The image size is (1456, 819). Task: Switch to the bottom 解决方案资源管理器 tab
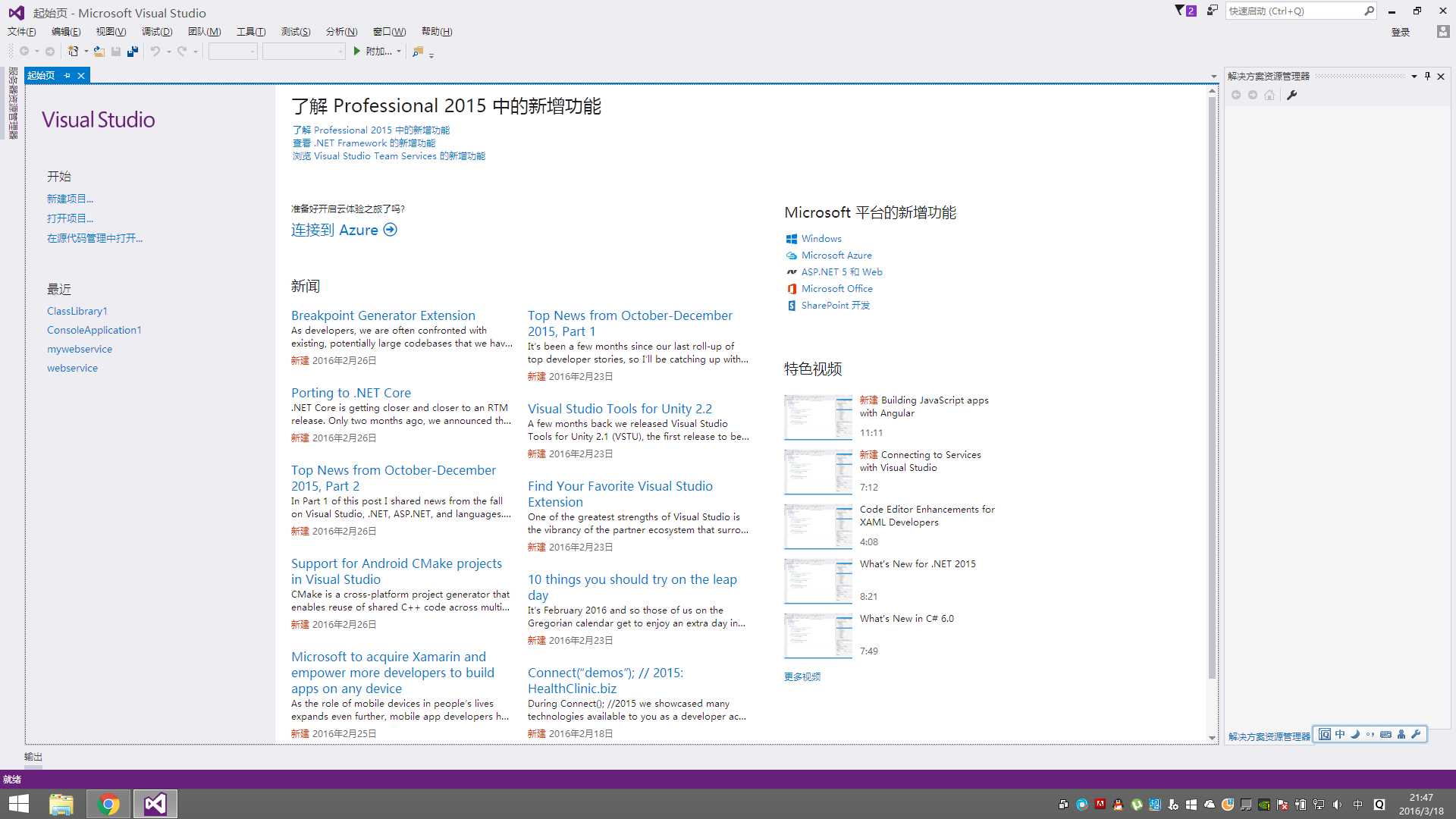click(x=1269, y=736)
